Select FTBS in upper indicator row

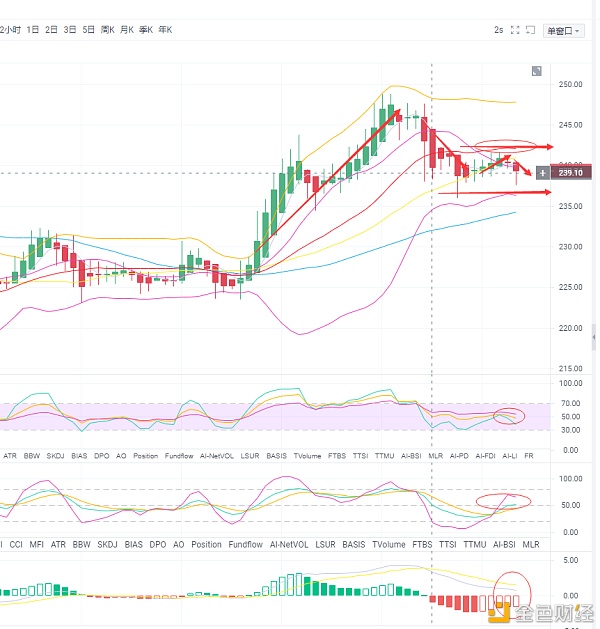tap(337, 456)
